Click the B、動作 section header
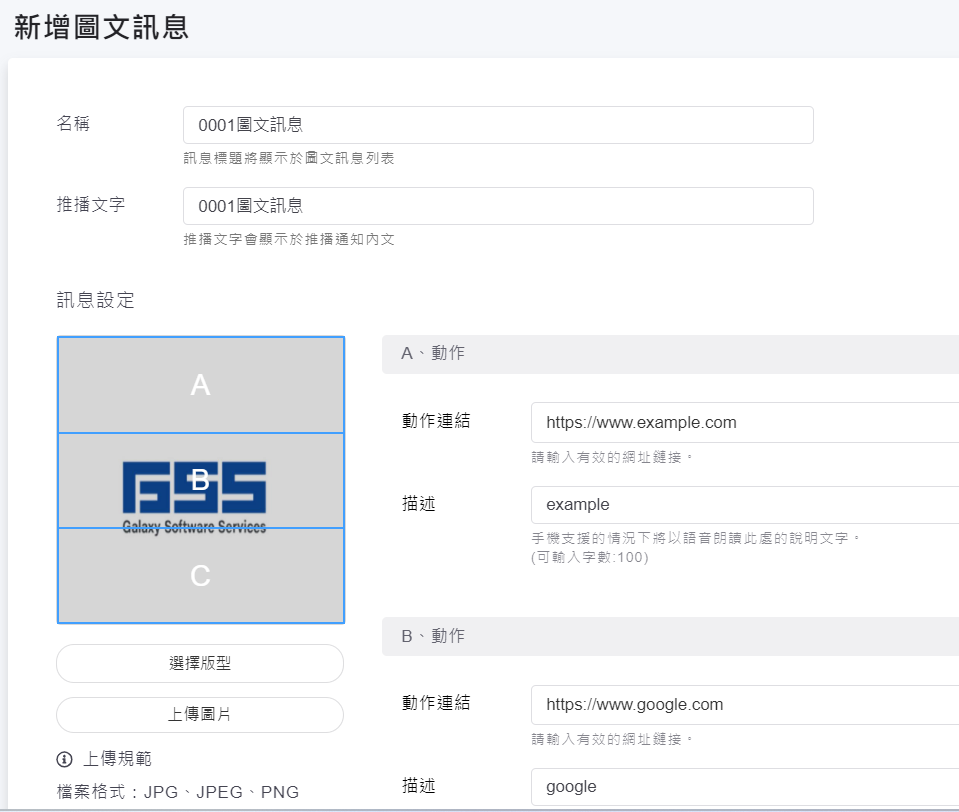Image resolution: width=959 pixels, height=812 pixels. [670, 636]
